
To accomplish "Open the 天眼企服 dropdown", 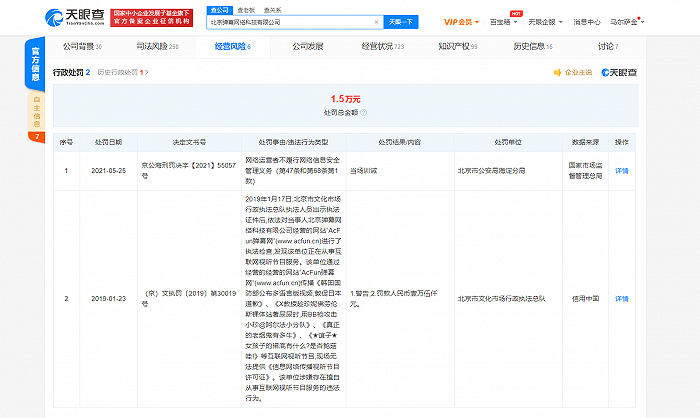I will point(545,22).
